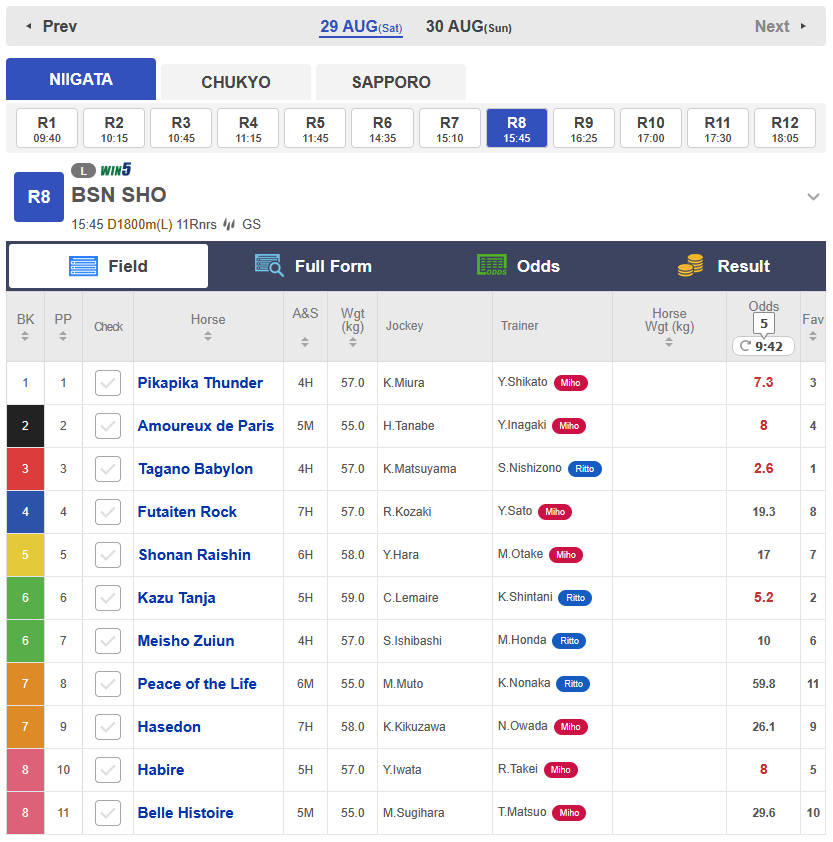Select Kazu Tanja's checkbox
This screenshot has width=833, height=842.
coord(108,598)
